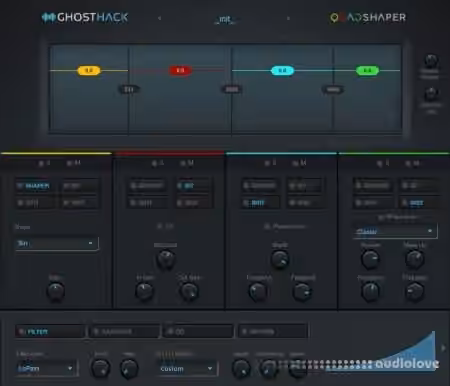Viewport: 450px width, 386px height.
Task: Click the Out Gain knob in red band
Action: coord(189,291)
